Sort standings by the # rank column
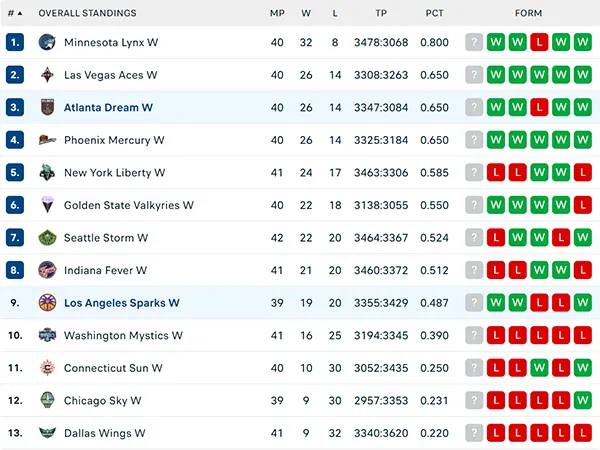The height and width of the screenshot is (450, 600). coord(15,13)
